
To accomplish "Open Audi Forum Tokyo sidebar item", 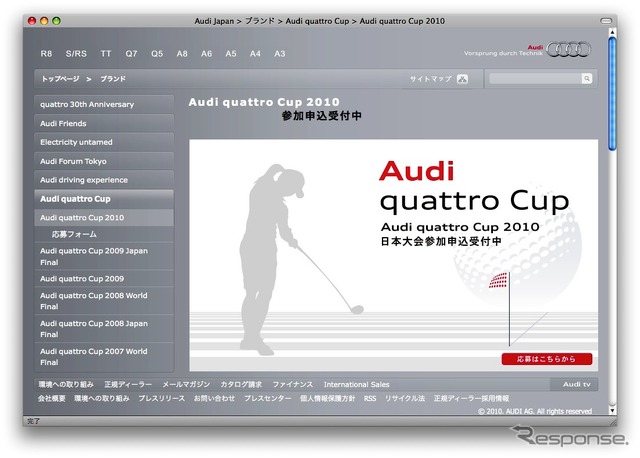I will pyautogui.click(x=104, y=161).
